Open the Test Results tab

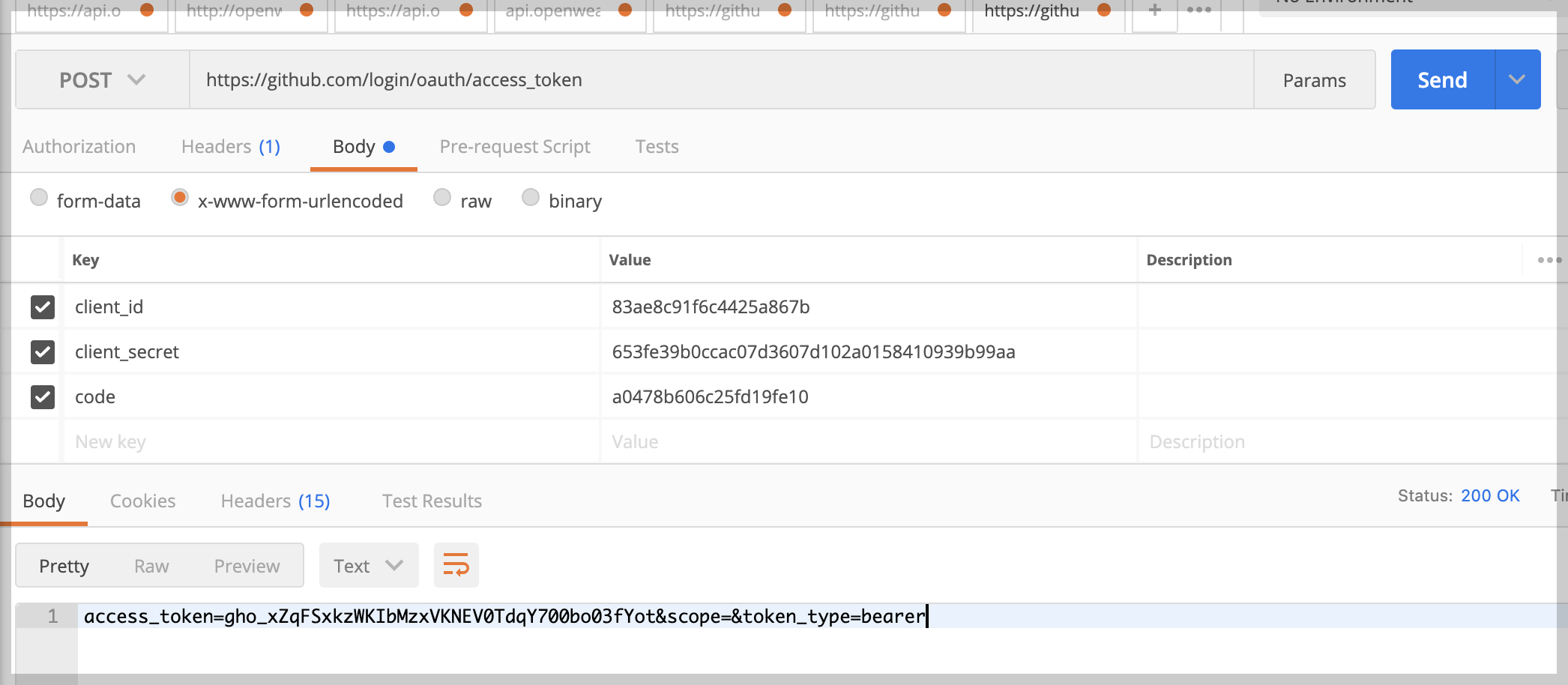432,501
